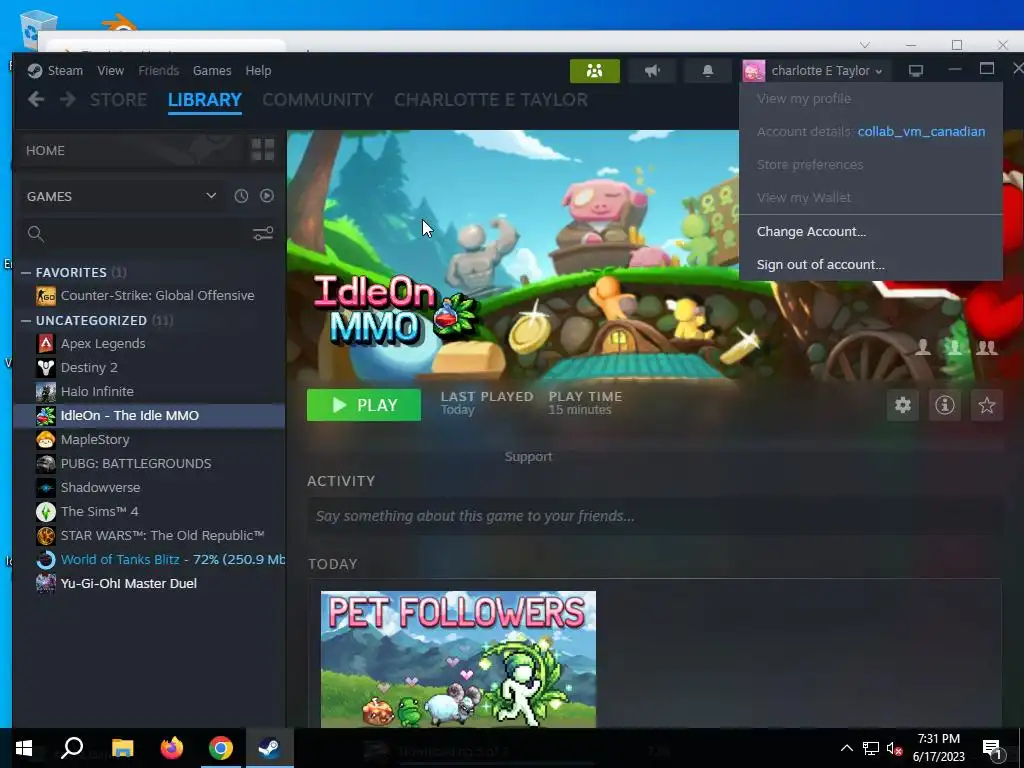Select the LIBRARY tab
The height and width of the screenshot is (768, 1024).
point(204,100)
